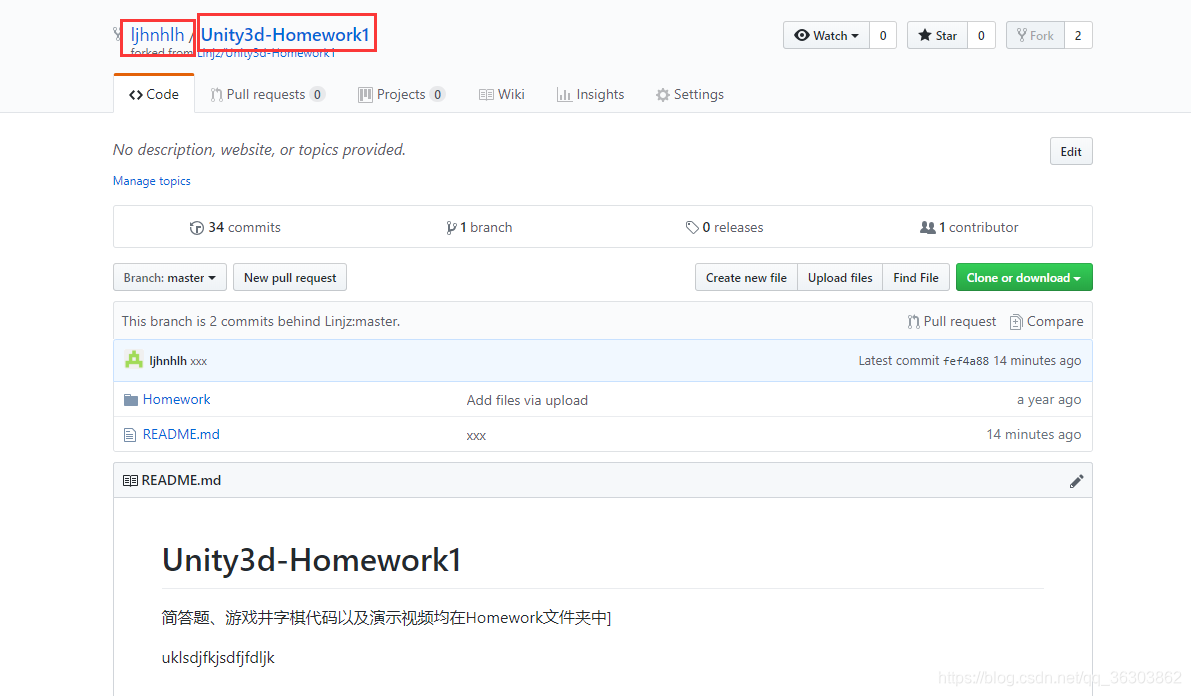Open the latest commit hash fef4a88

(x=966, y=361)
